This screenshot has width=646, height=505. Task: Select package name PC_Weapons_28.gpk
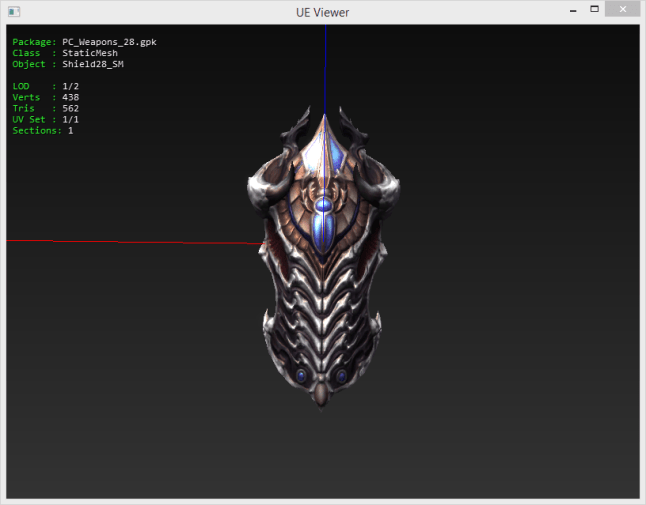(x=109, y=42)
